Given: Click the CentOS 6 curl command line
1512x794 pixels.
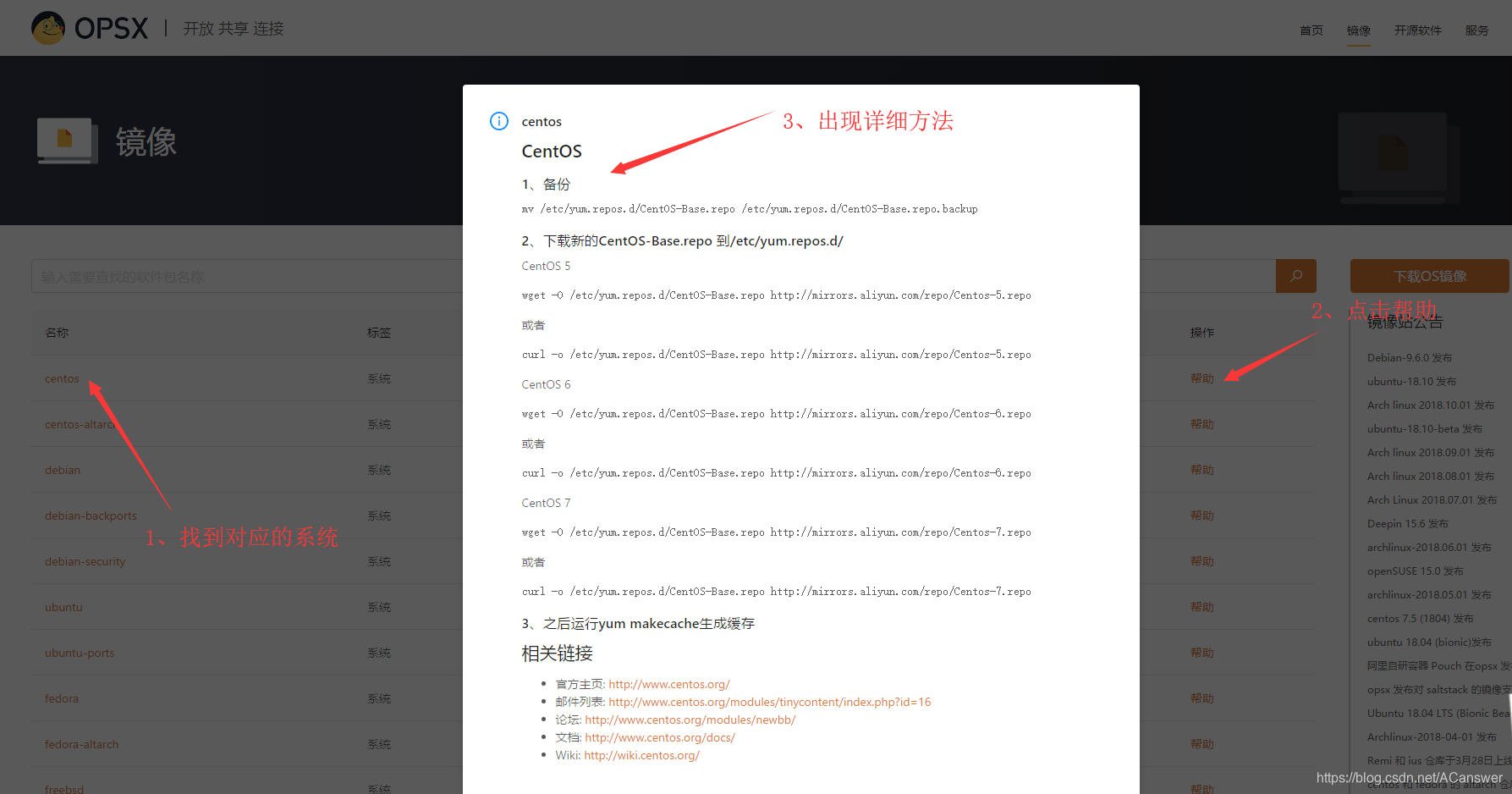Looking at the screenshot, I should pos(776,473).
